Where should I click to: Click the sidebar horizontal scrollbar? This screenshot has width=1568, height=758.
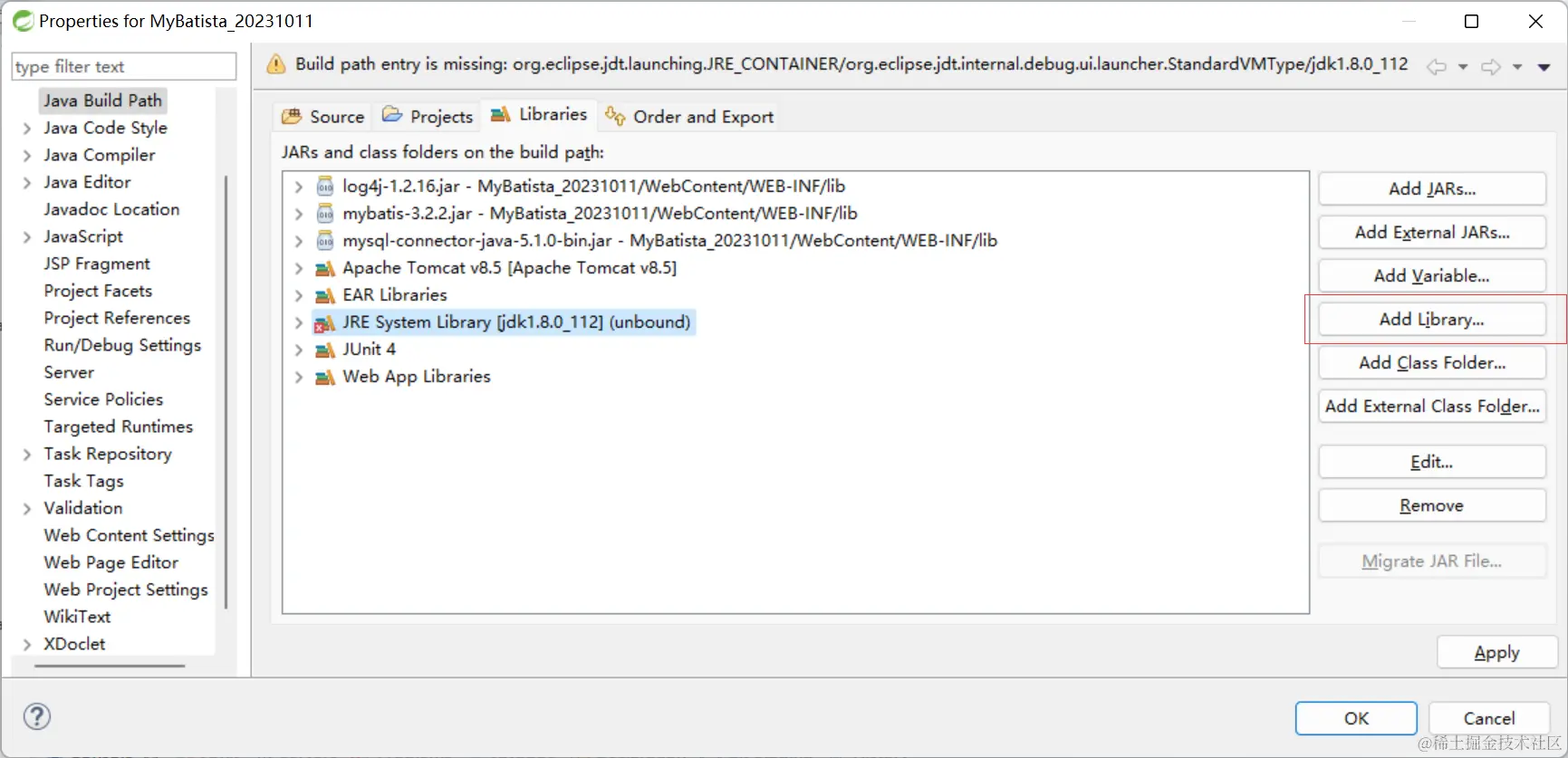click(x=110, y=667)
